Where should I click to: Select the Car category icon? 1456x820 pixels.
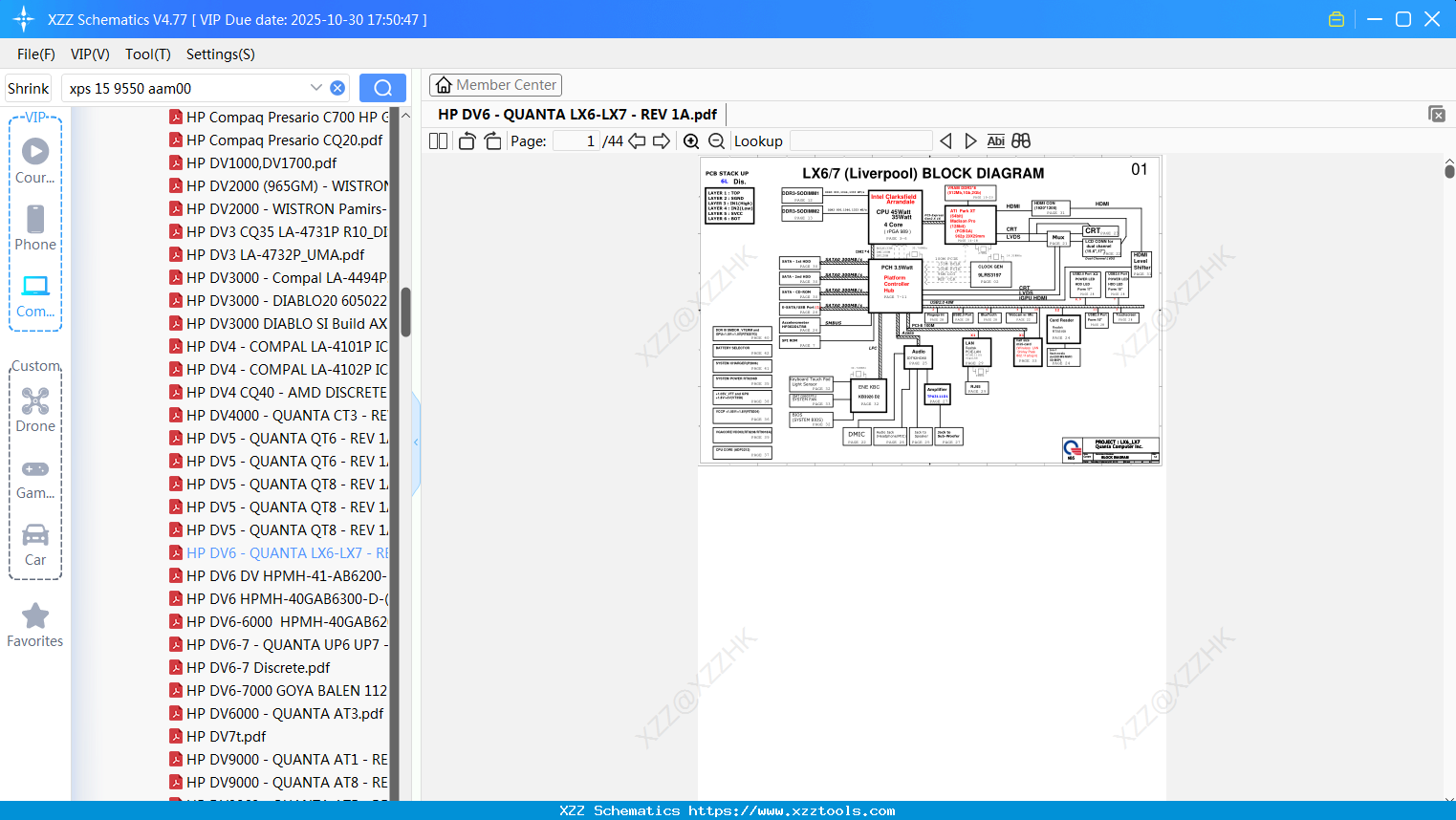point(35,544)
